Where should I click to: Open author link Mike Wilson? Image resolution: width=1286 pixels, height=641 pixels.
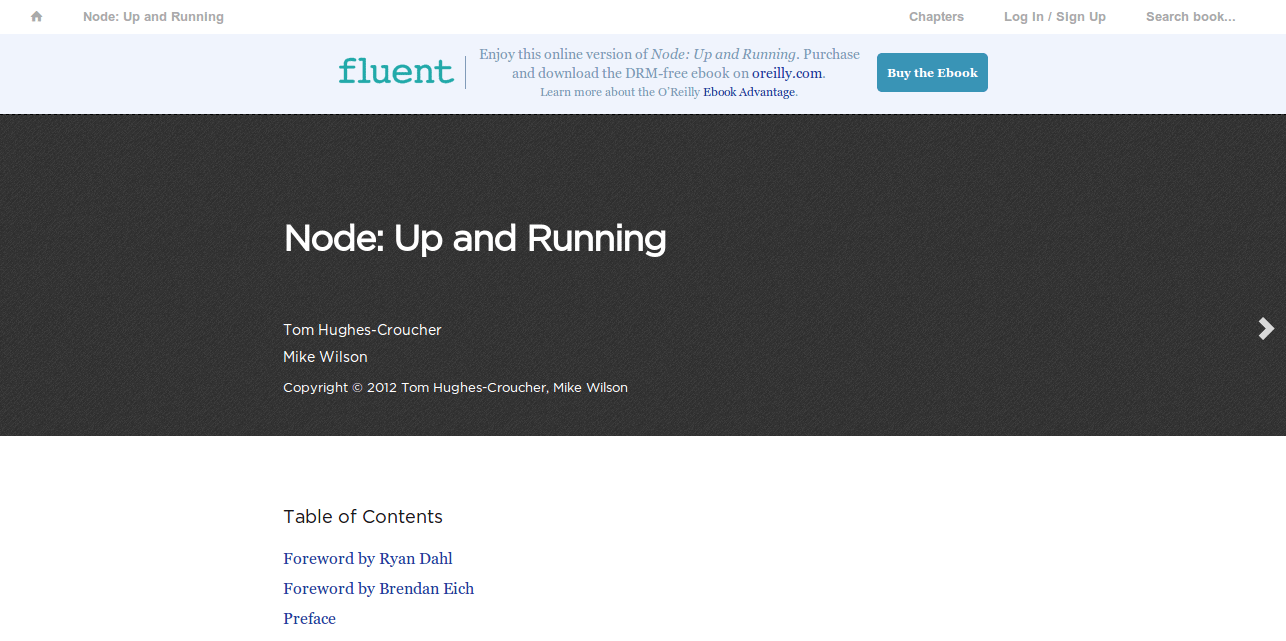[x=325, y=357]
